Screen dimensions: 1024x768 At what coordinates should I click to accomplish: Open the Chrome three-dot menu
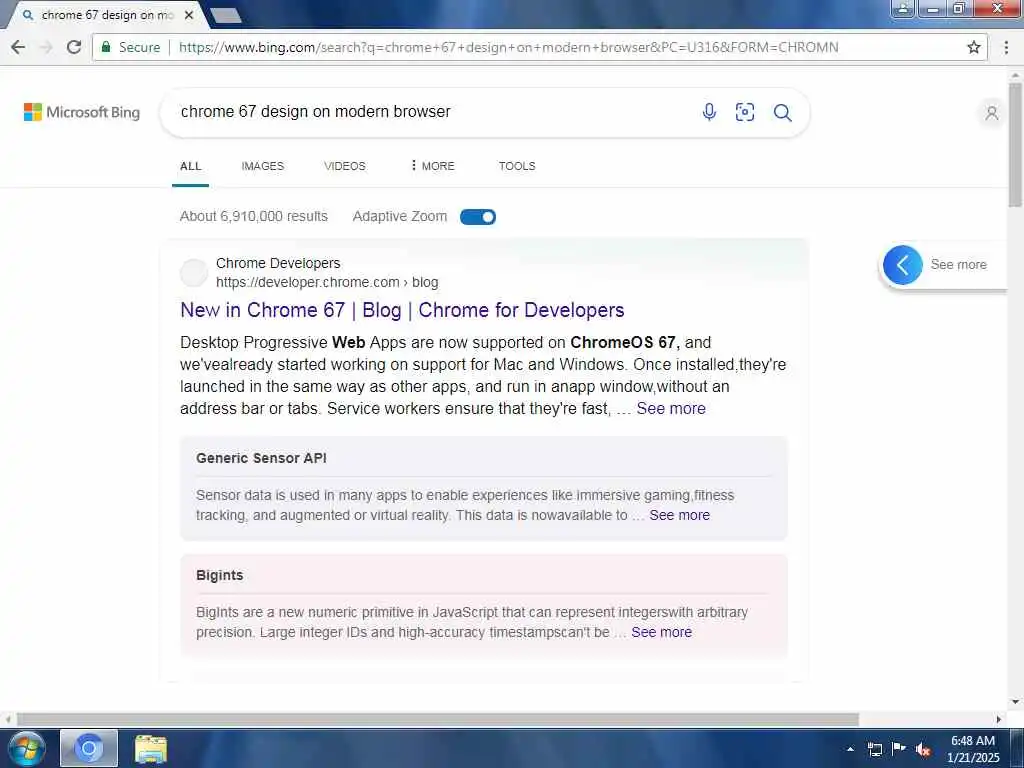coord(1006,47)
